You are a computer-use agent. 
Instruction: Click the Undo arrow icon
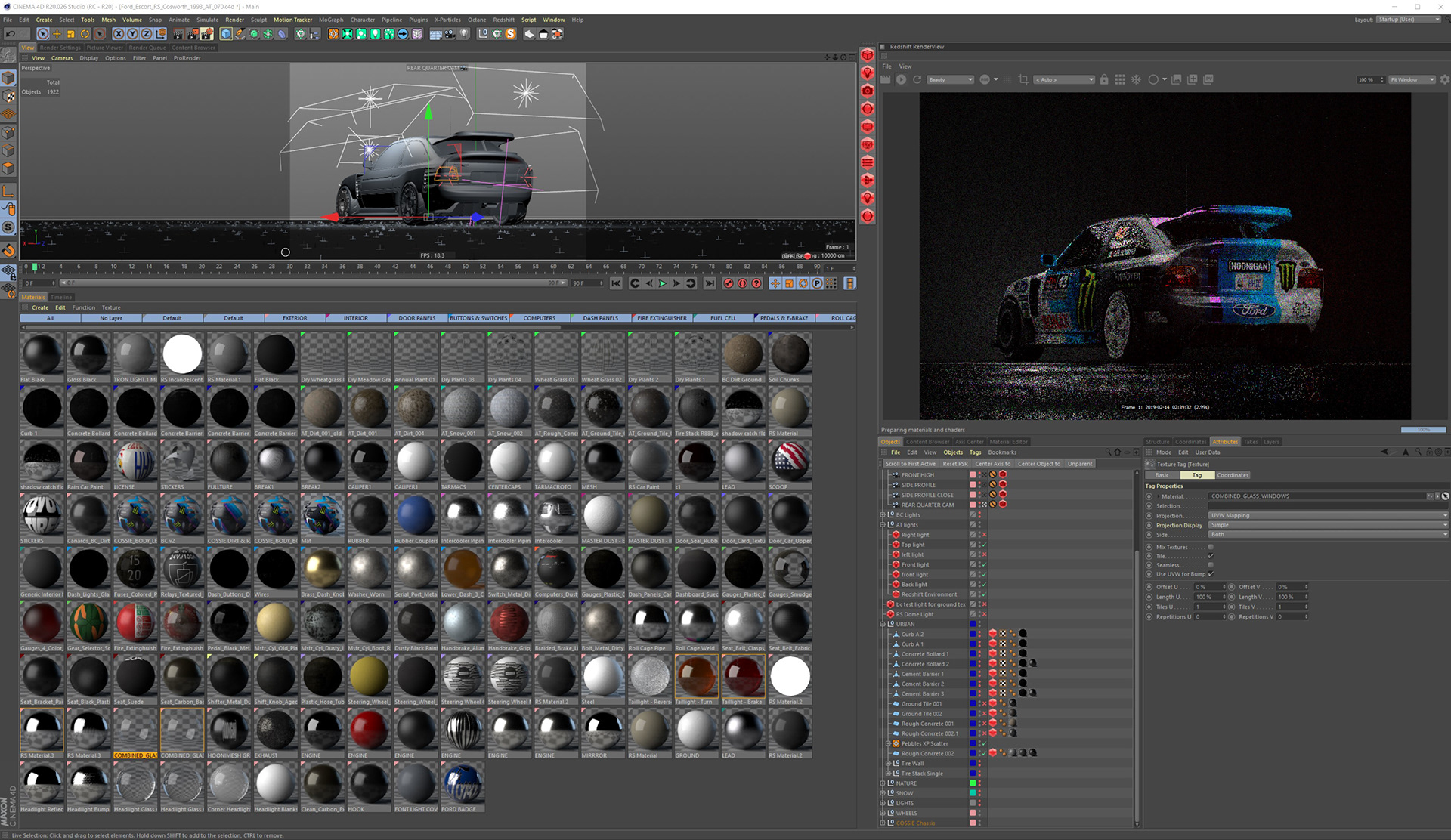10,34
